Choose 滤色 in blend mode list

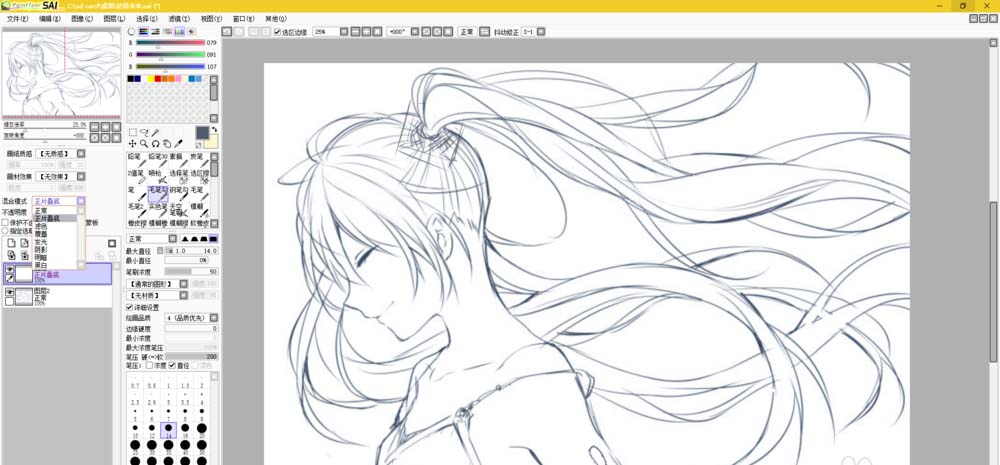pos(54,226)
